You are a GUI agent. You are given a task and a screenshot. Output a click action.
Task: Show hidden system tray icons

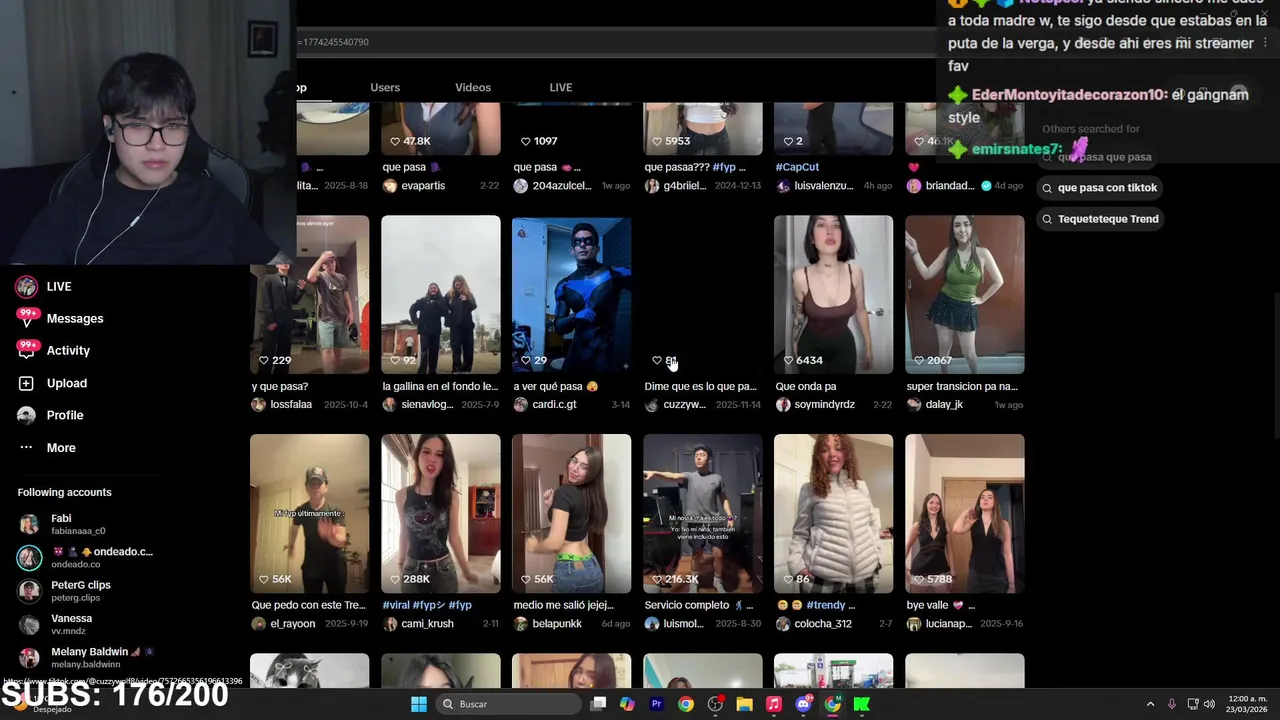pos(1150,704)
